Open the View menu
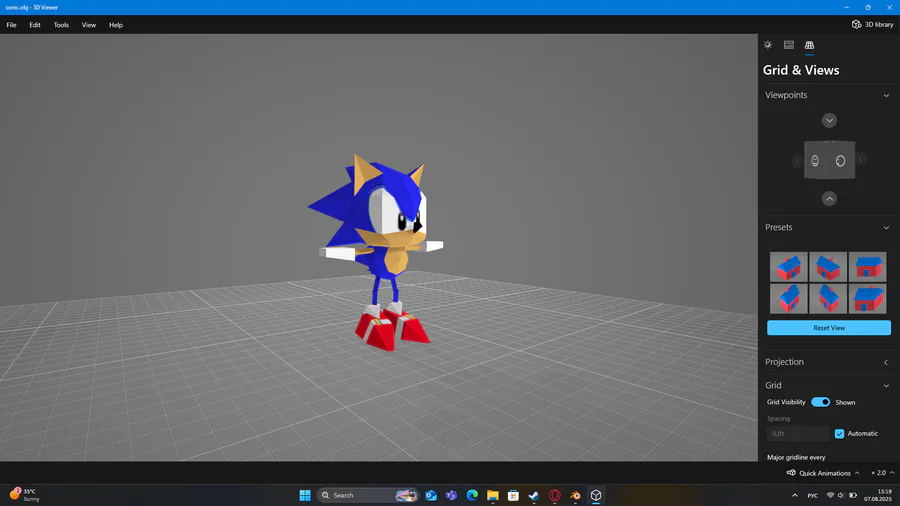Image resolution: width=900 pixels, height=506 pixels. coord(88,25)
